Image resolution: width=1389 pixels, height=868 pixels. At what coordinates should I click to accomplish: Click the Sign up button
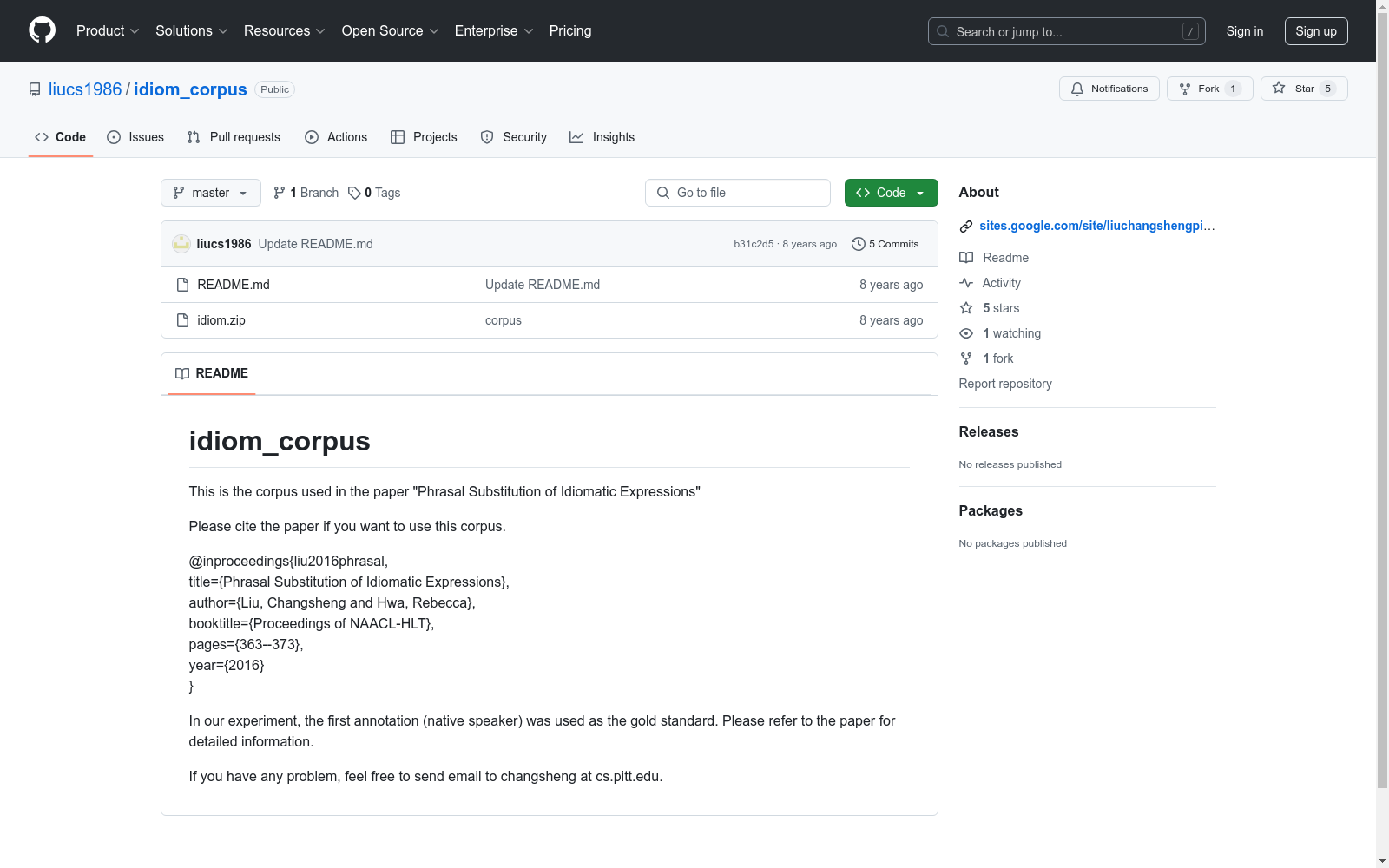[x=1316, y=31]
